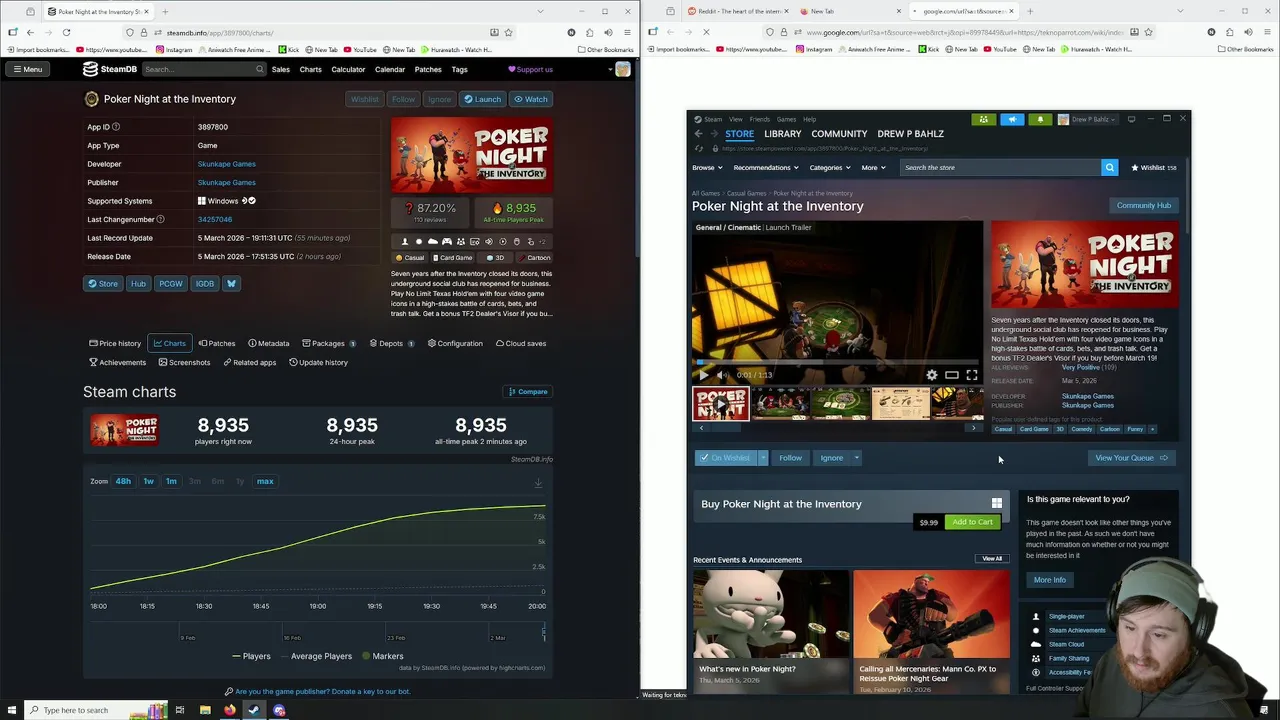Open Skunkape Games developer link on SteamDB
Image resolution: width=1280 pixels, height=720 pixels.
click(227, 164)
